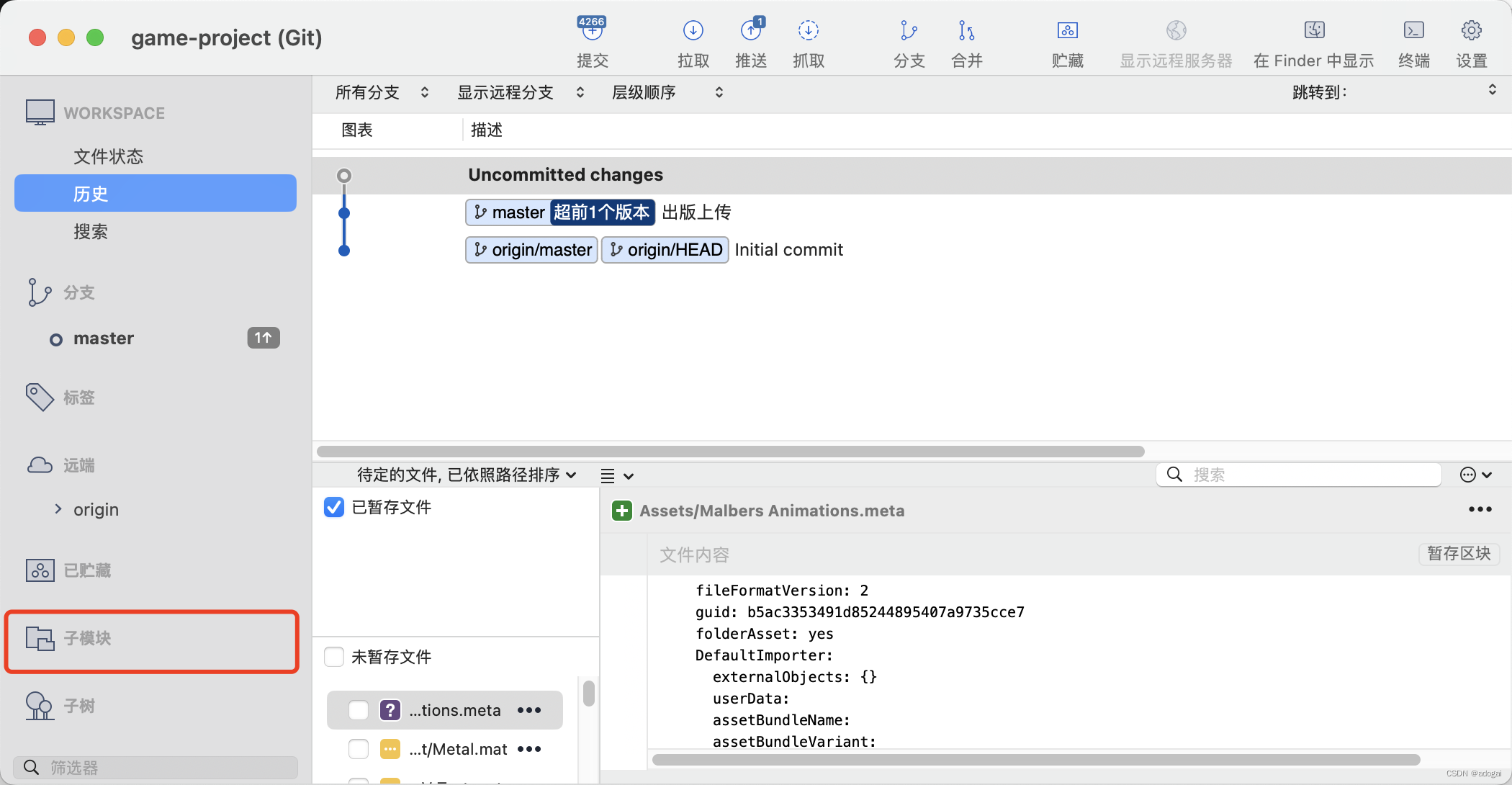1512x785 pixels.
Task: Click the 标签 tags section icon
Action: (40, 397)
